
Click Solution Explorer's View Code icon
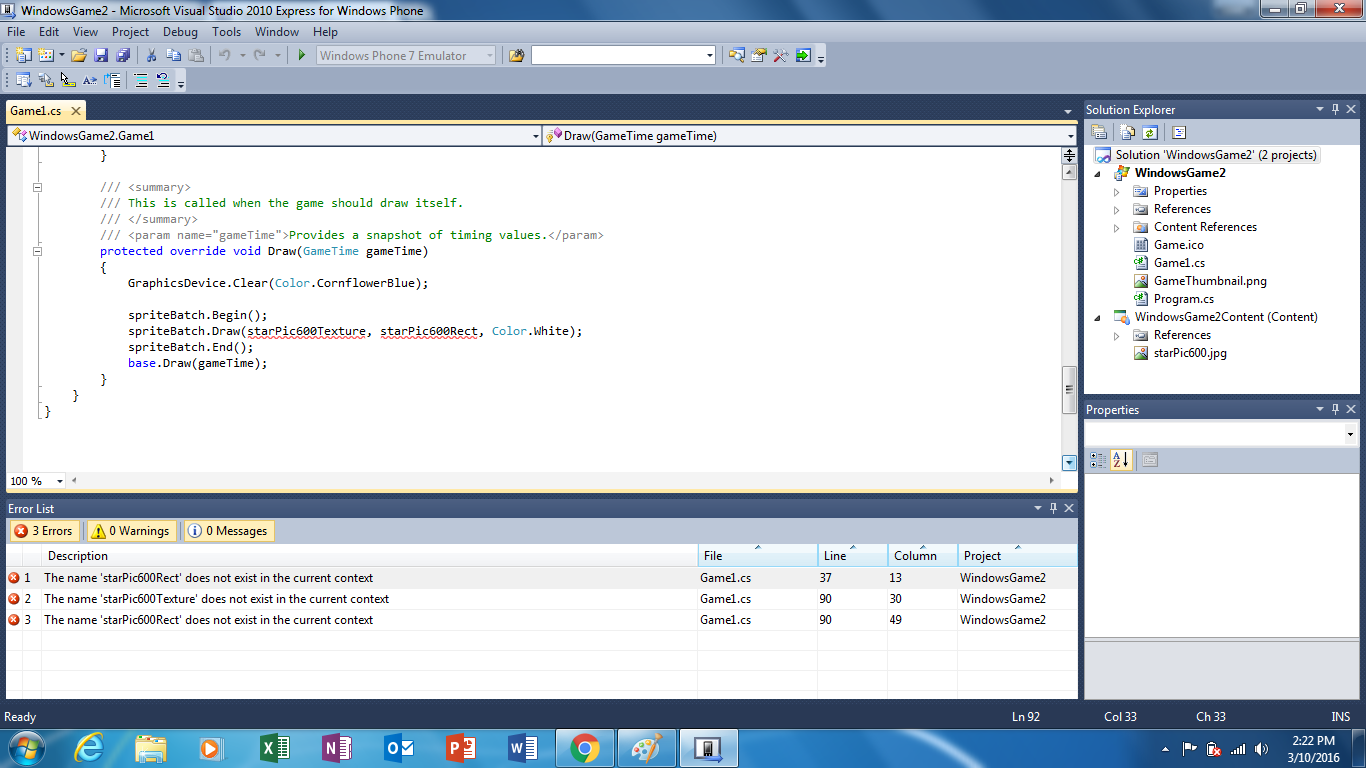(x=1179, y=132)
